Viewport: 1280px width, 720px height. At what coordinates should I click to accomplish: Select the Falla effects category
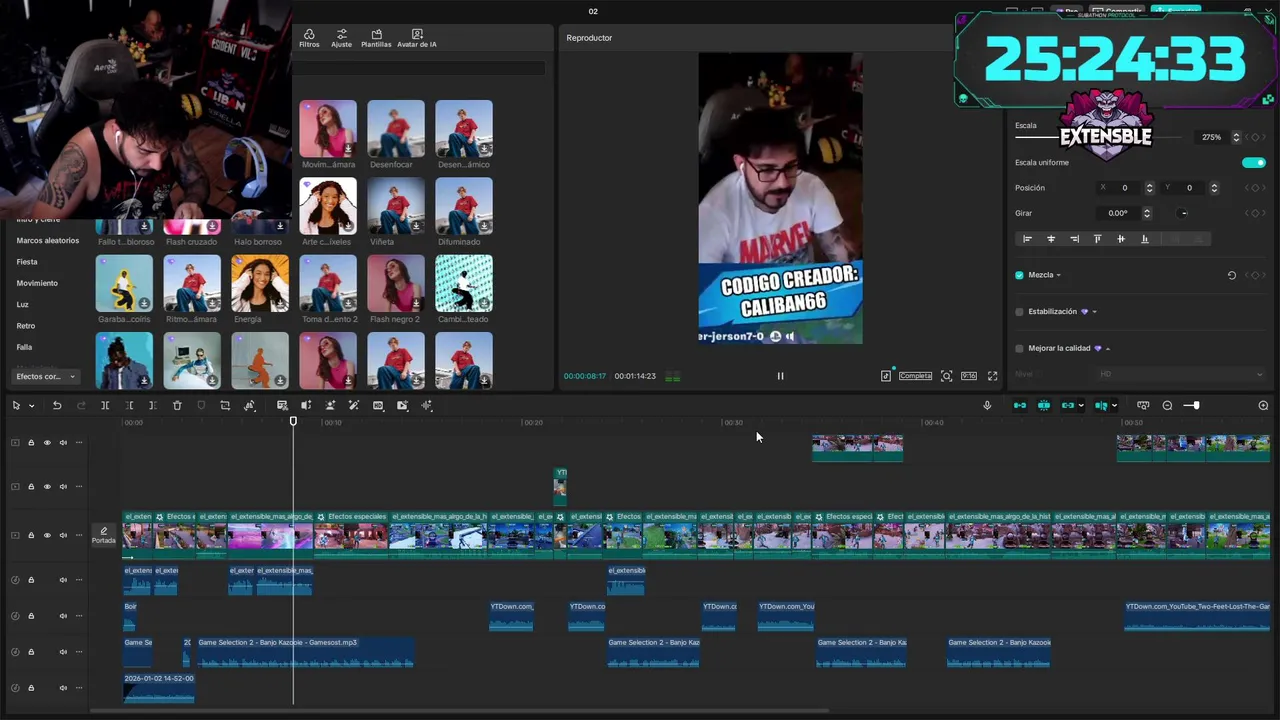tap(24, 347)
